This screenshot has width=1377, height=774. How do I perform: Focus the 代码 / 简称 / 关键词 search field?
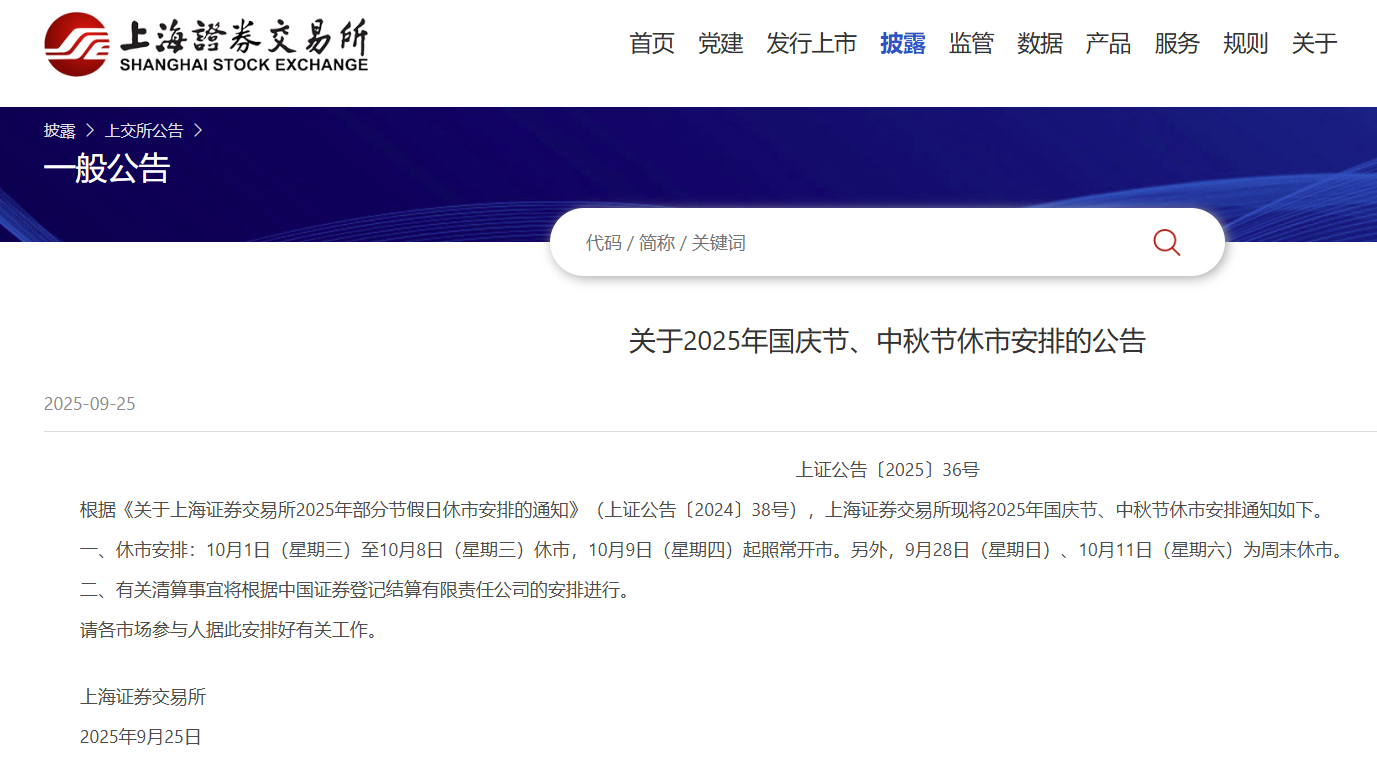point(850,243)
